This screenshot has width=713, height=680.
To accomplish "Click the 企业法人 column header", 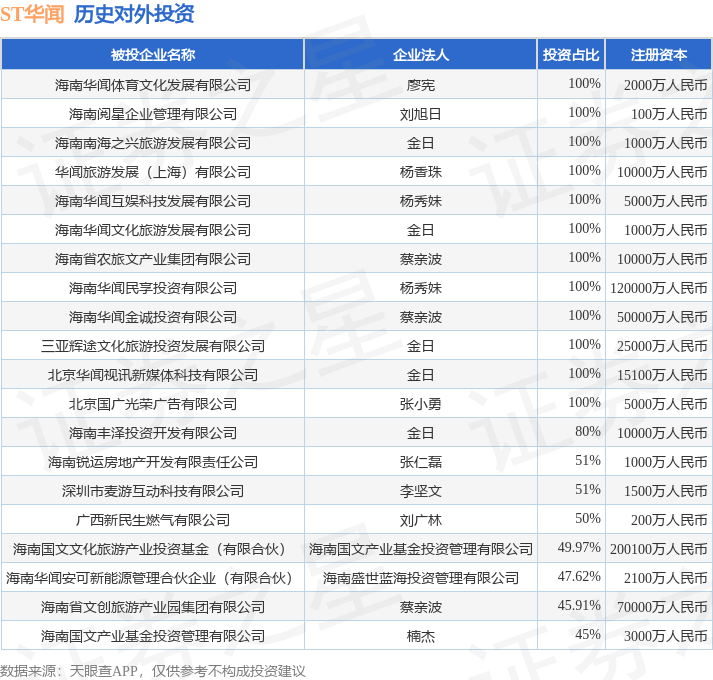I will pos(421,55).
